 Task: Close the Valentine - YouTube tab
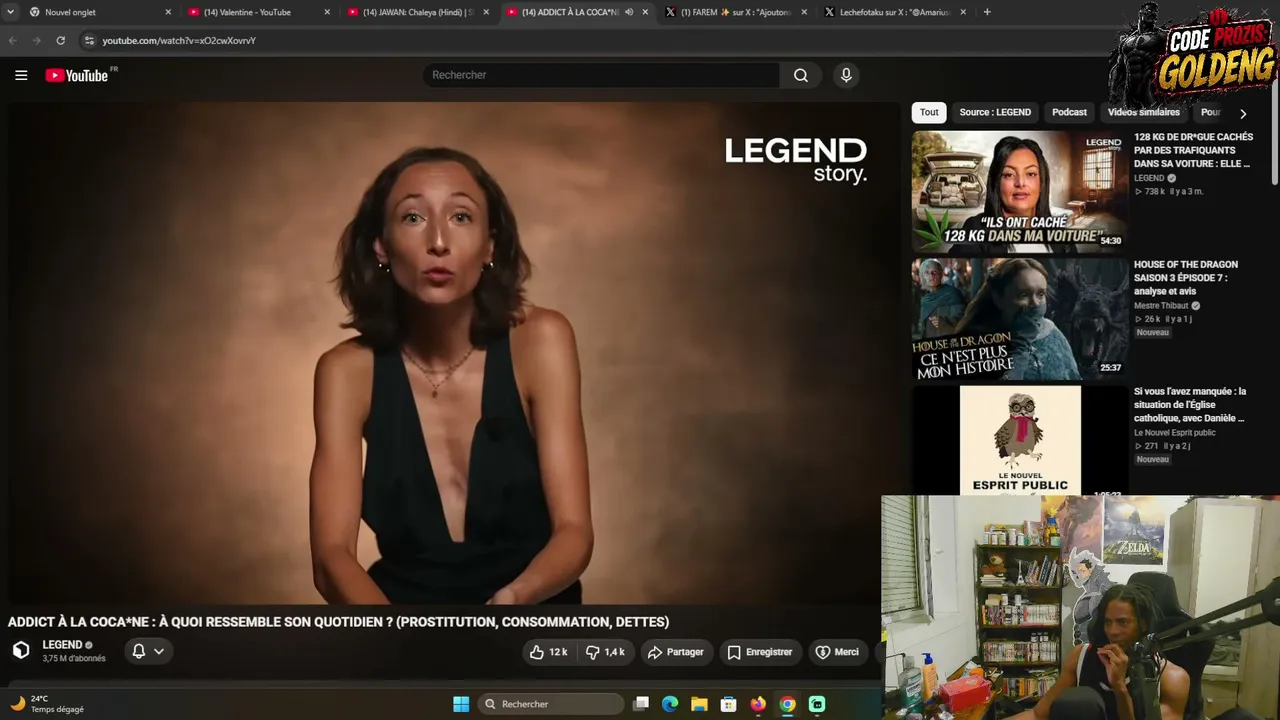(327, 12)
